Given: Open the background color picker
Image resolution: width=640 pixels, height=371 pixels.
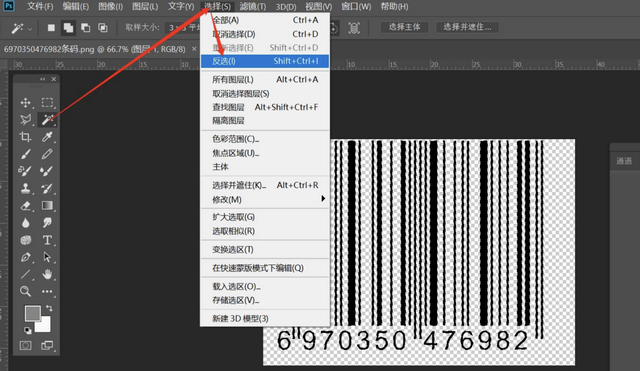Looking at the screenshot, I should tap(45, 326).
